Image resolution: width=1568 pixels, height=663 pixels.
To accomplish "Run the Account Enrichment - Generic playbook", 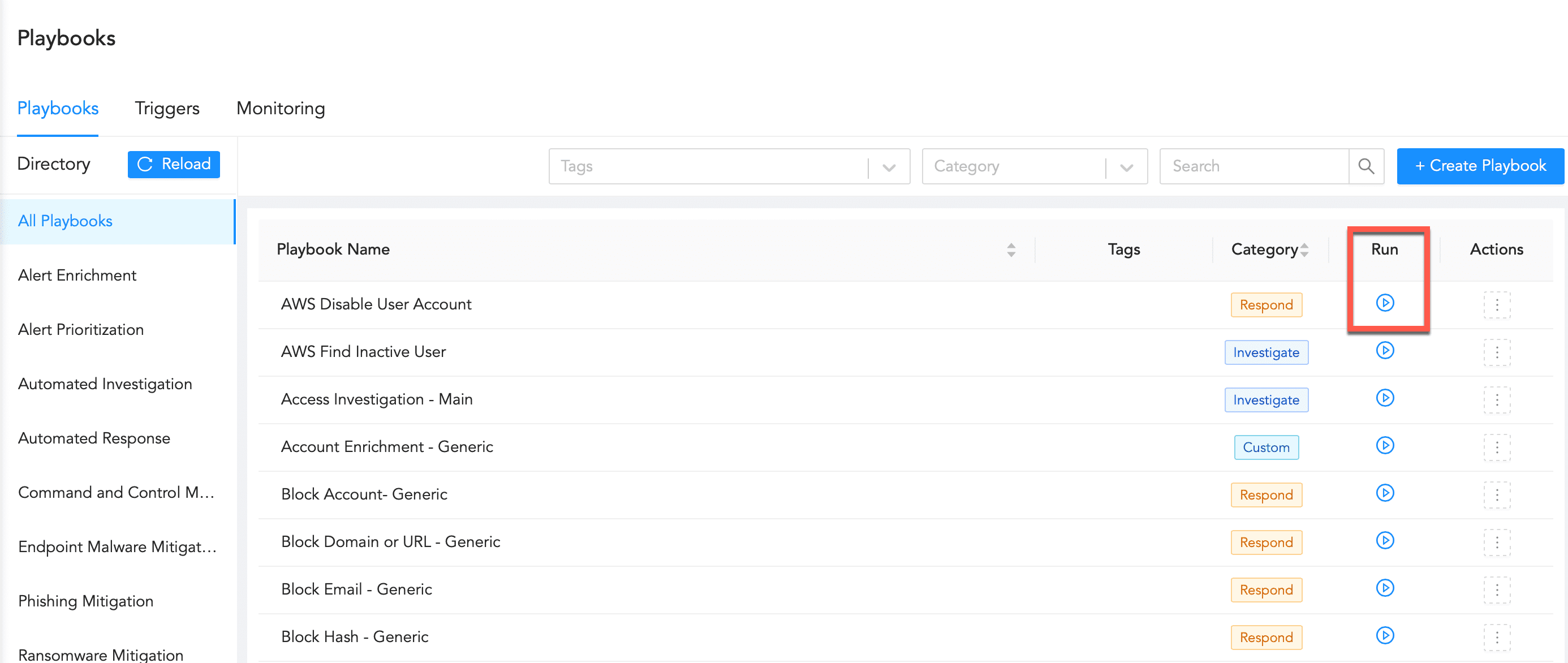I will (1385, 446).
